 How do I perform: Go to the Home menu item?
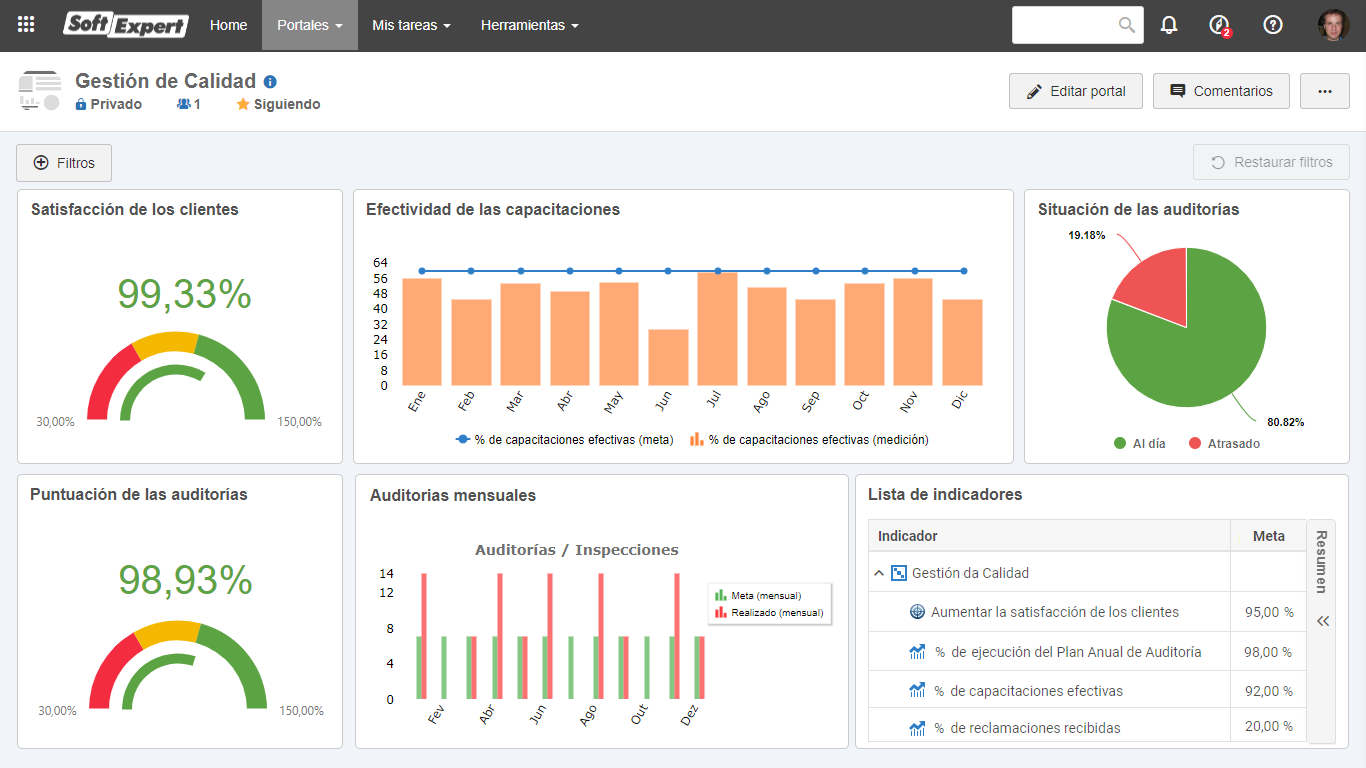(x=229, y=25)
